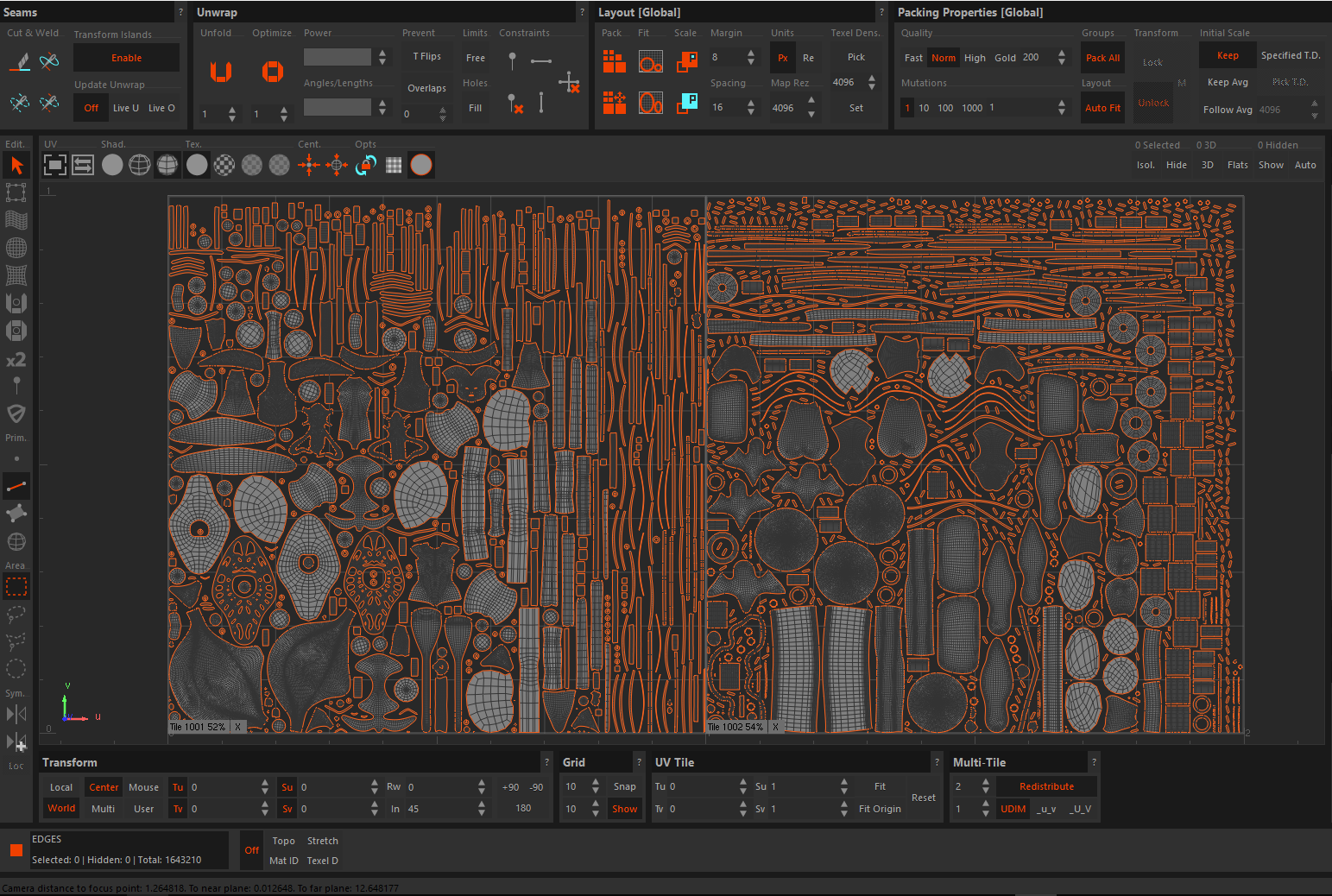
Task: Toggle UDIM mode in Multi-Tile
Action: pos(1013,809)
